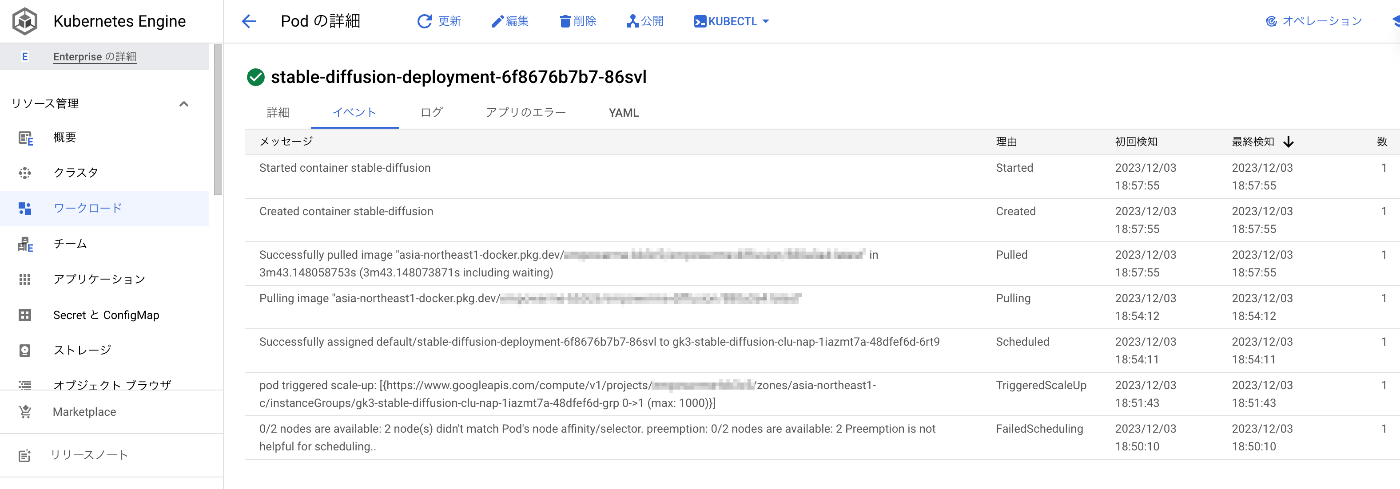Viewport: 1400px width, 489px height.
Task: Click the 最終検知 sort arrow icon
Action: pos(1289,142)
